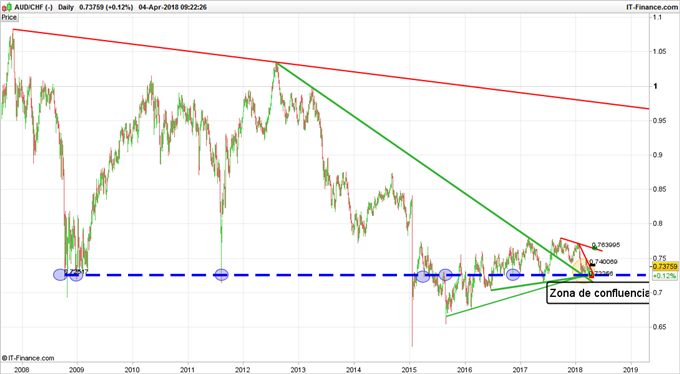The width and height of the screenshot is (680, 374).
Task: Click the 2017 label on the time axis
Action: pos(520,370)
